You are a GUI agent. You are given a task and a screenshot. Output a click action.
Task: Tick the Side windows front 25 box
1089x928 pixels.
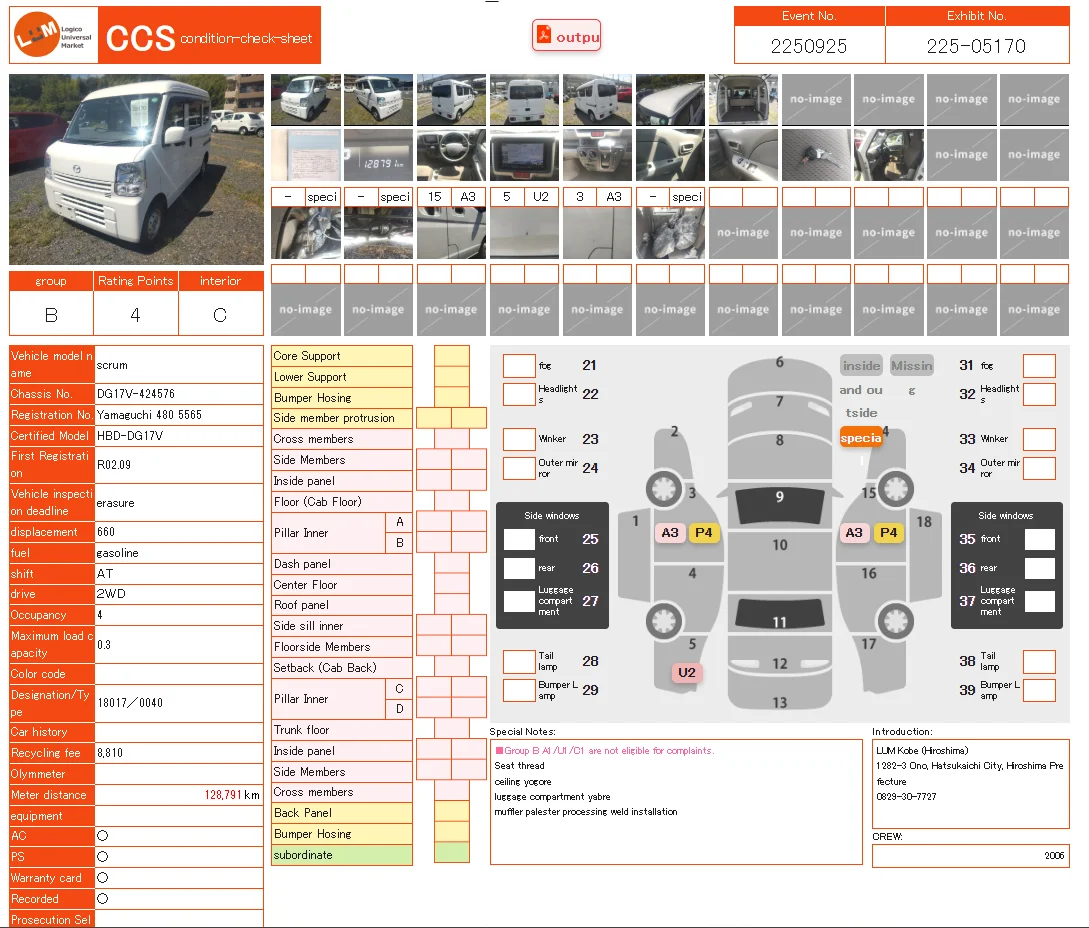pos(519,539)
